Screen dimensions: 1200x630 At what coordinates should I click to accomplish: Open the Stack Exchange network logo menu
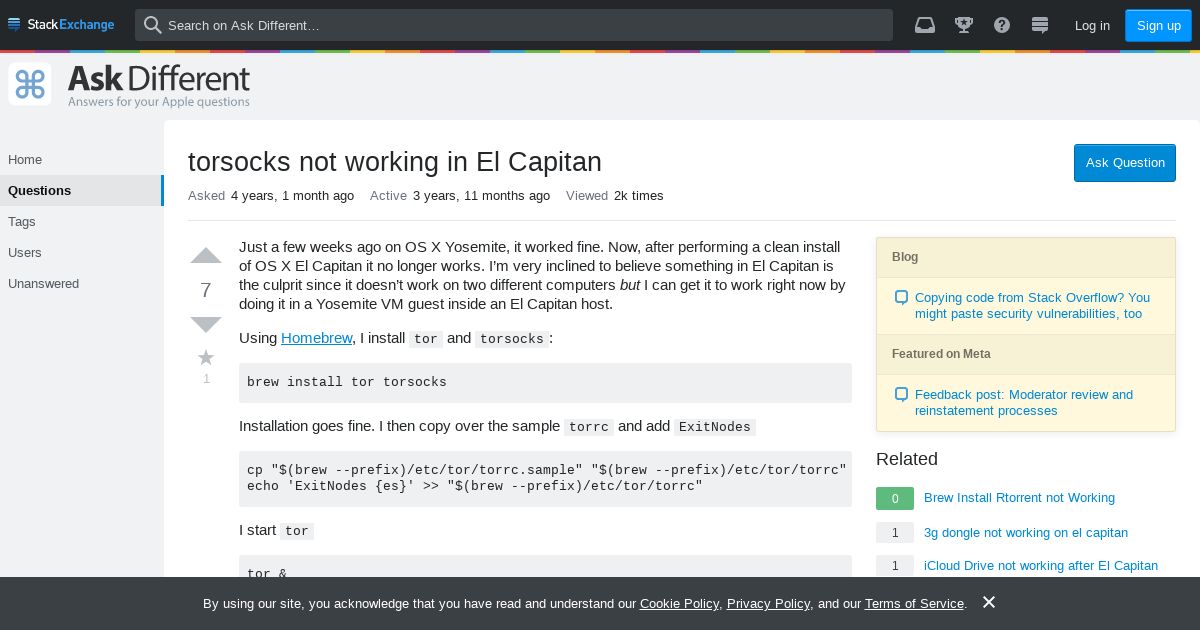coord(61,25)
